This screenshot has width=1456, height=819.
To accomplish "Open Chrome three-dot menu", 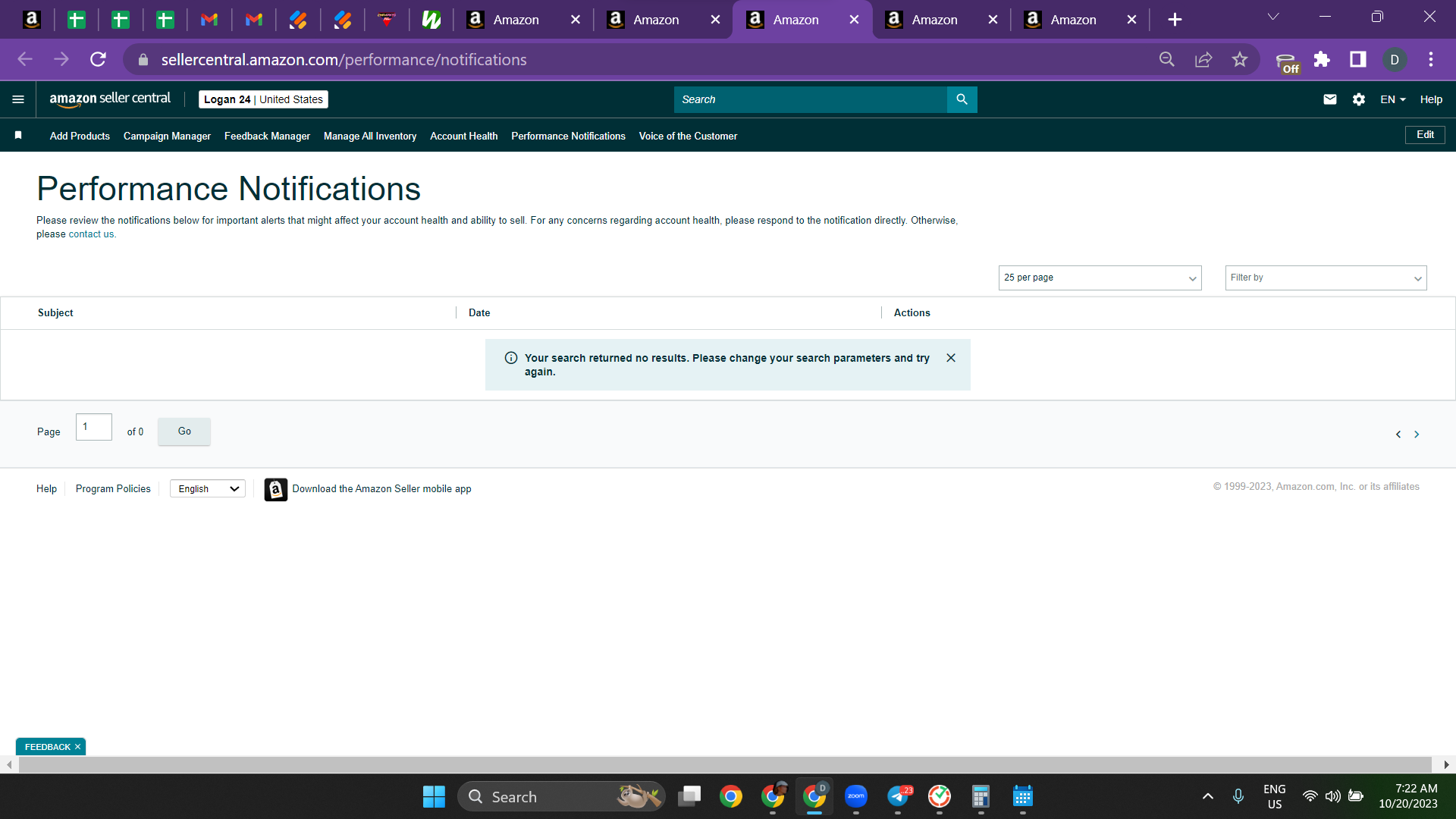I will [x=1431, y=59].
